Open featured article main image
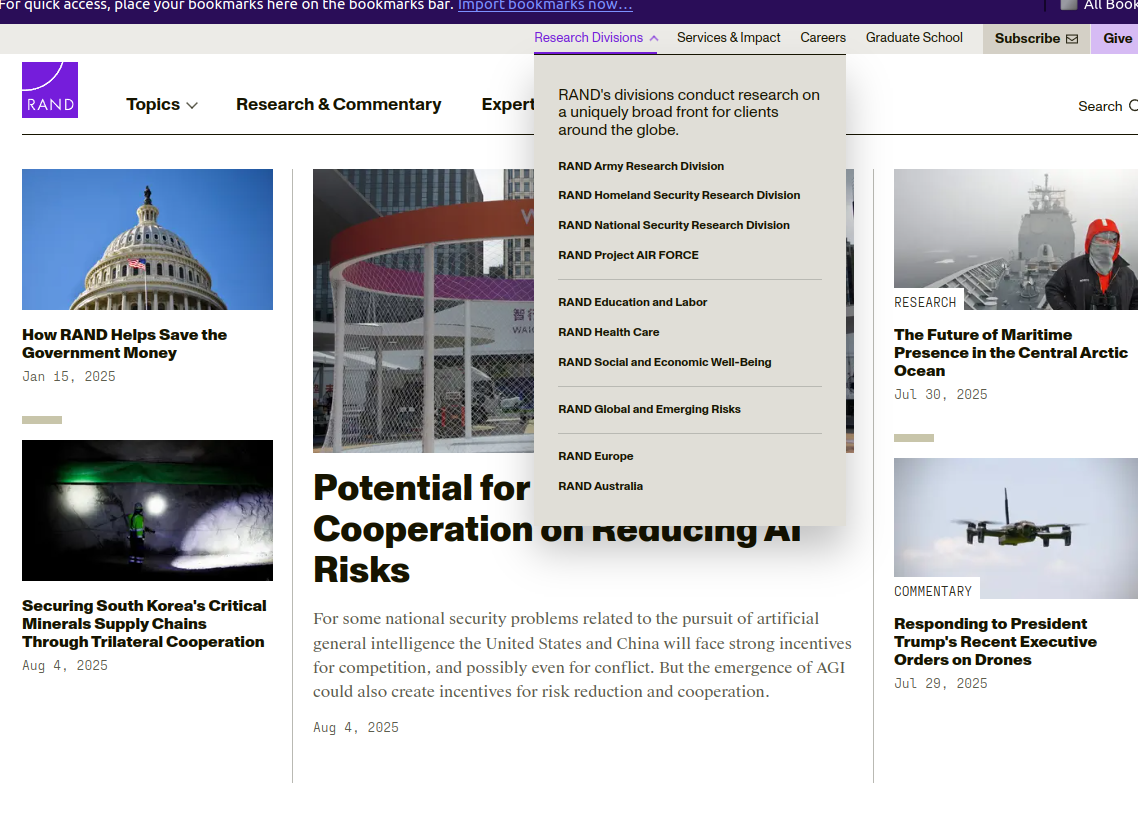The width and height of the screenshot is (1138, 821). tap(423, 311)
